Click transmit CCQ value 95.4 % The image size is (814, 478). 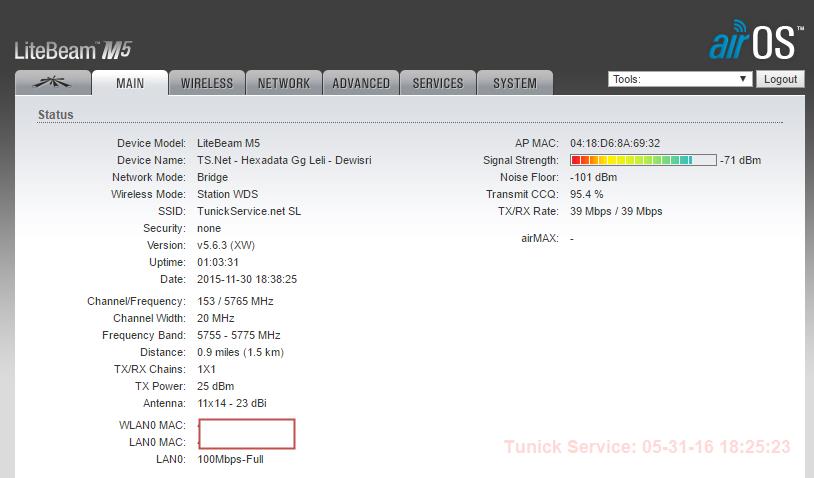587,194
